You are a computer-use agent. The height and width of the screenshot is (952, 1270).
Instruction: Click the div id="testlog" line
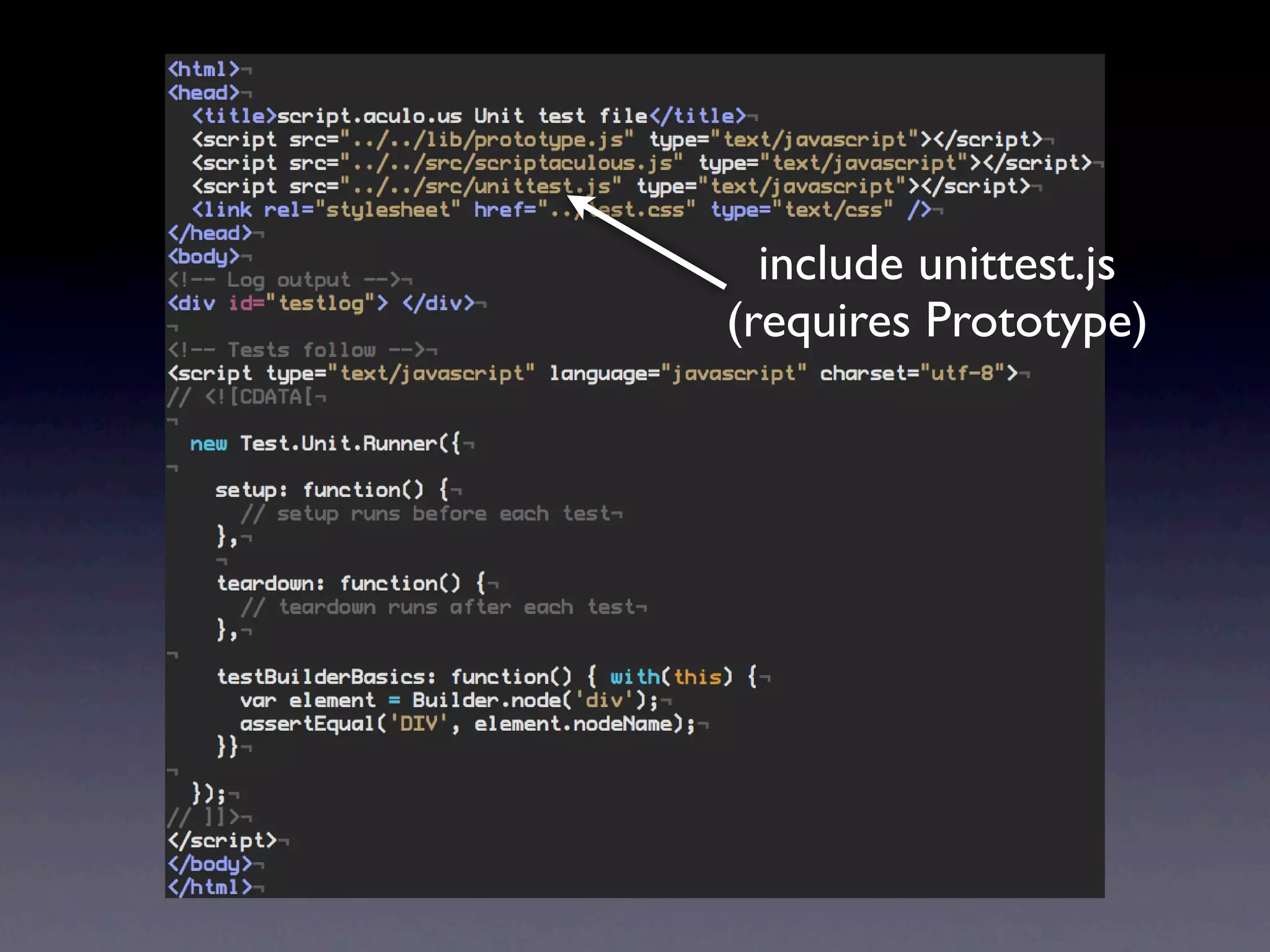point(321,304)
